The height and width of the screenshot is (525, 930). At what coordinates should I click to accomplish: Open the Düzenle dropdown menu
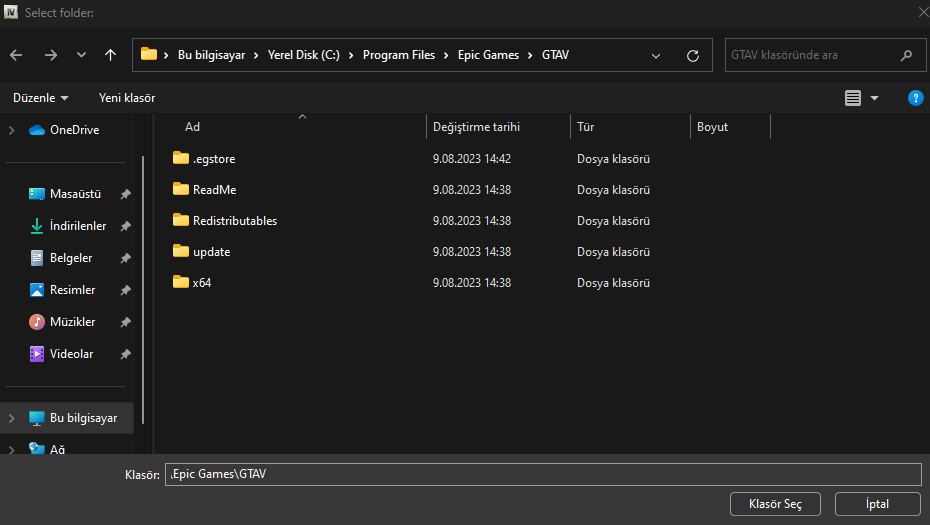(41, 98)
